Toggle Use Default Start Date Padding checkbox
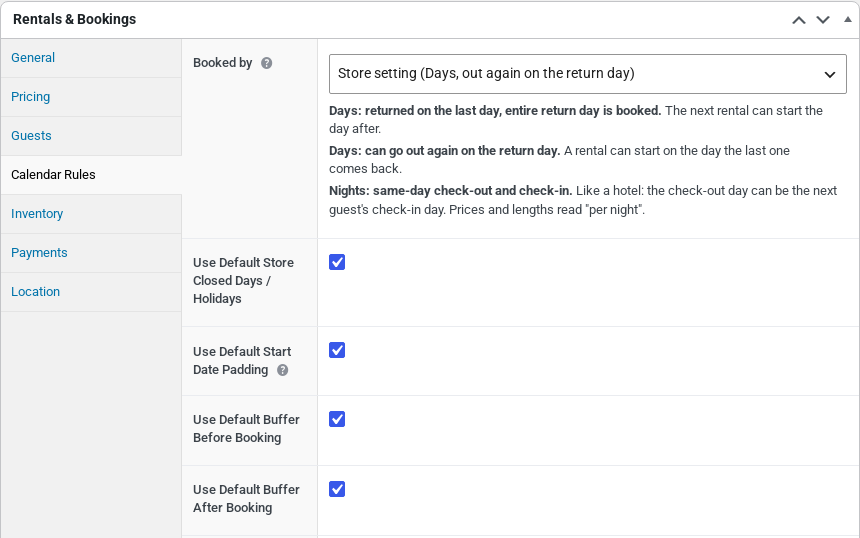Screen dimensions: 860x538 [337, 350]
